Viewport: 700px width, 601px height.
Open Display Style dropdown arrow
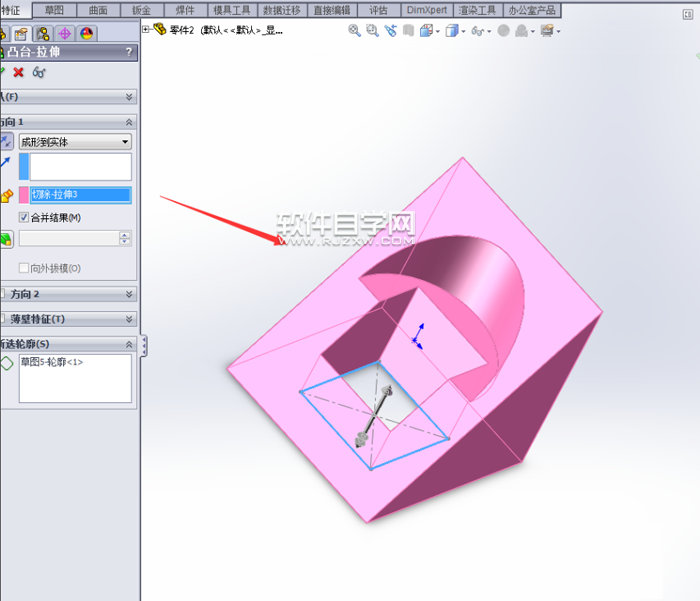click(463, 31)
